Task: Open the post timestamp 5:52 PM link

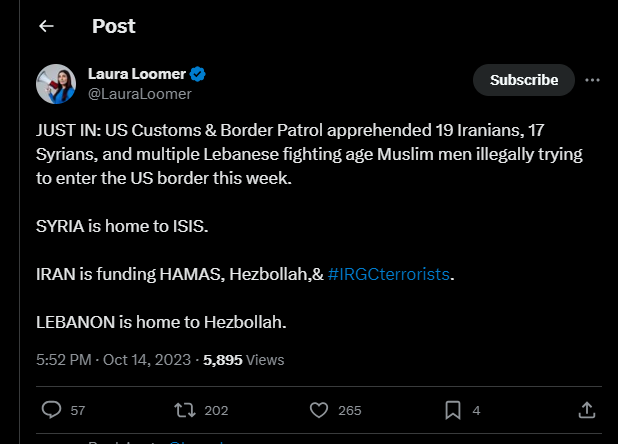Action: 65,360
